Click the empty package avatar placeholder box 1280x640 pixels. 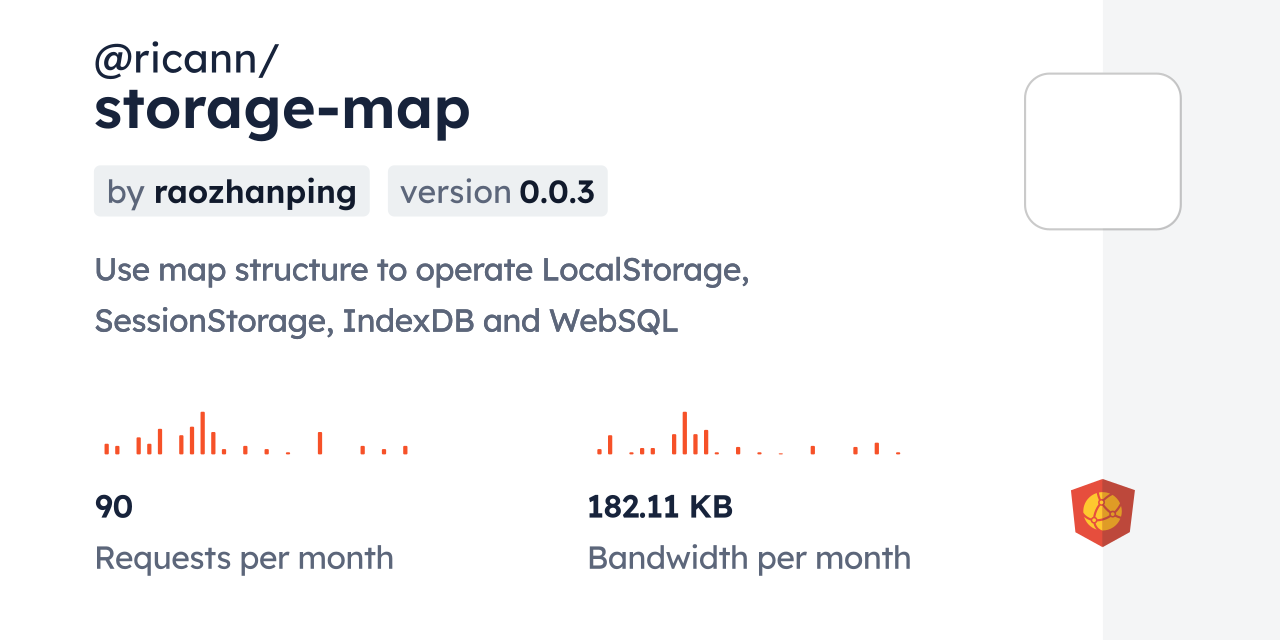pos(1103,151)
